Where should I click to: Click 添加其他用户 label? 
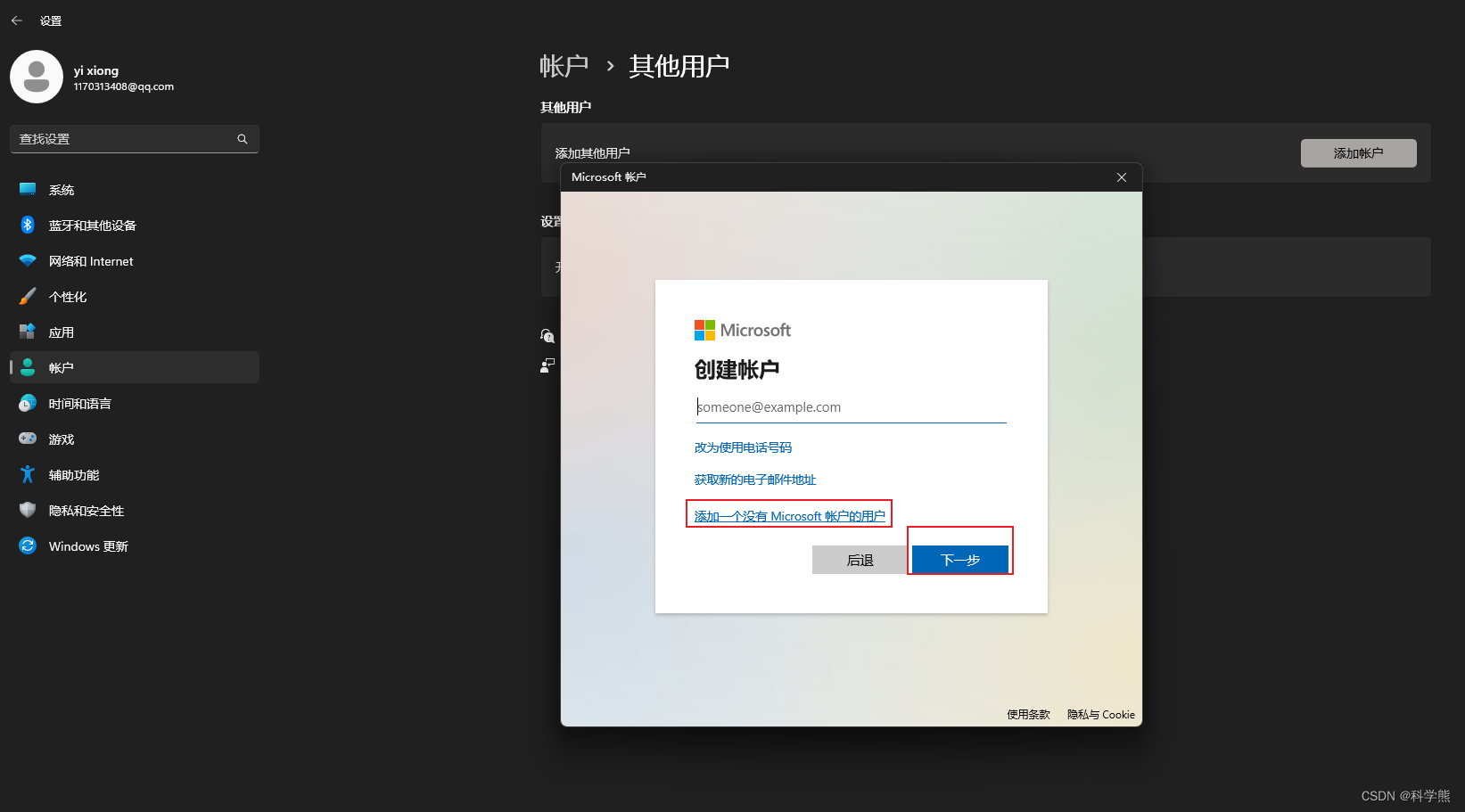(x=593, y=153)
